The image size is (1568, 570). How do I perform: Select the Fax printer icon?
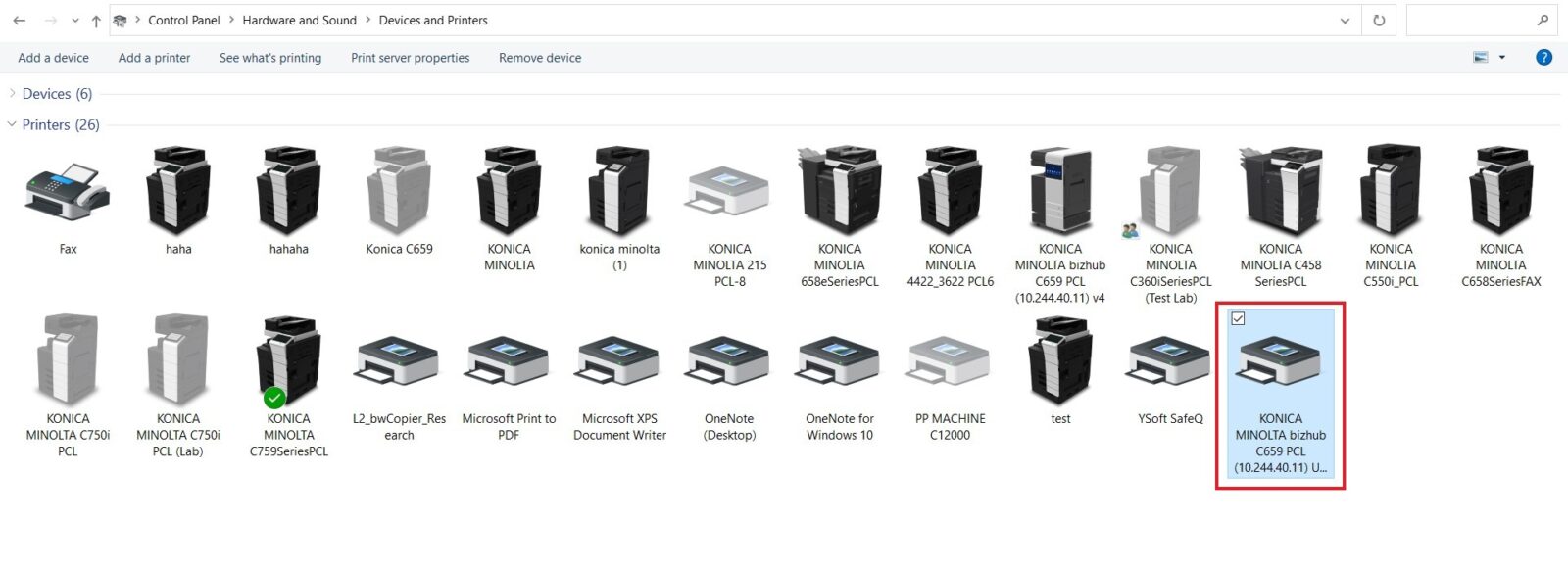click(x=68, y=193)
